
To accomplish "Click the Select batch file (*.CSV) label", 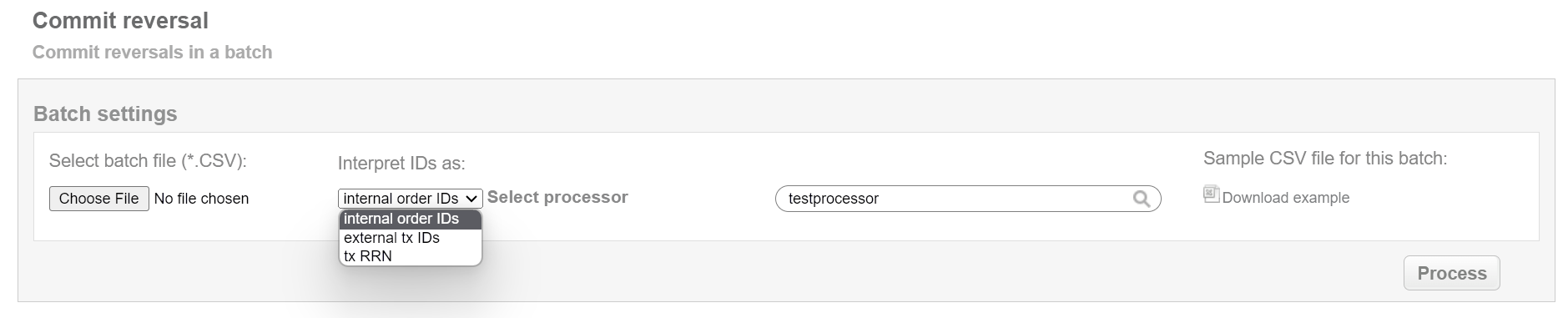I will (x=148, y=160).
